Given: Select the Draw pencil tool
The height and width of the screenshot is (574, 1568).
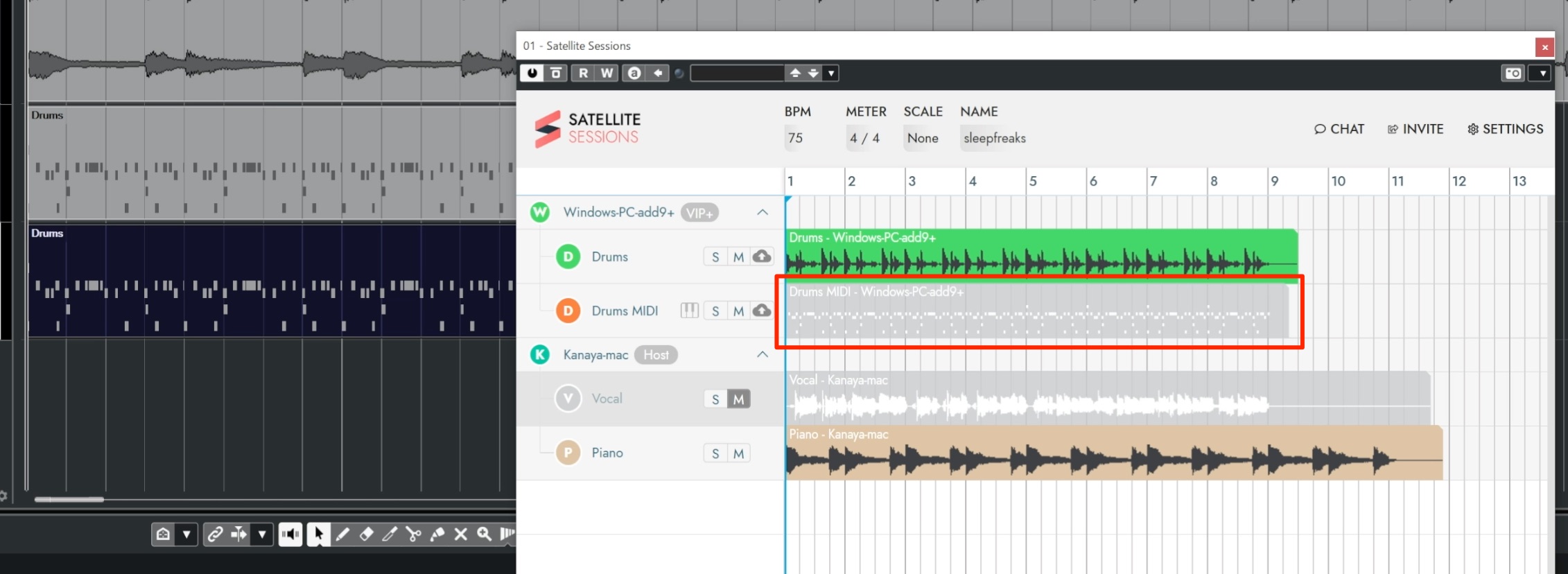Looking at the screenshot, I should pos(342,534).
